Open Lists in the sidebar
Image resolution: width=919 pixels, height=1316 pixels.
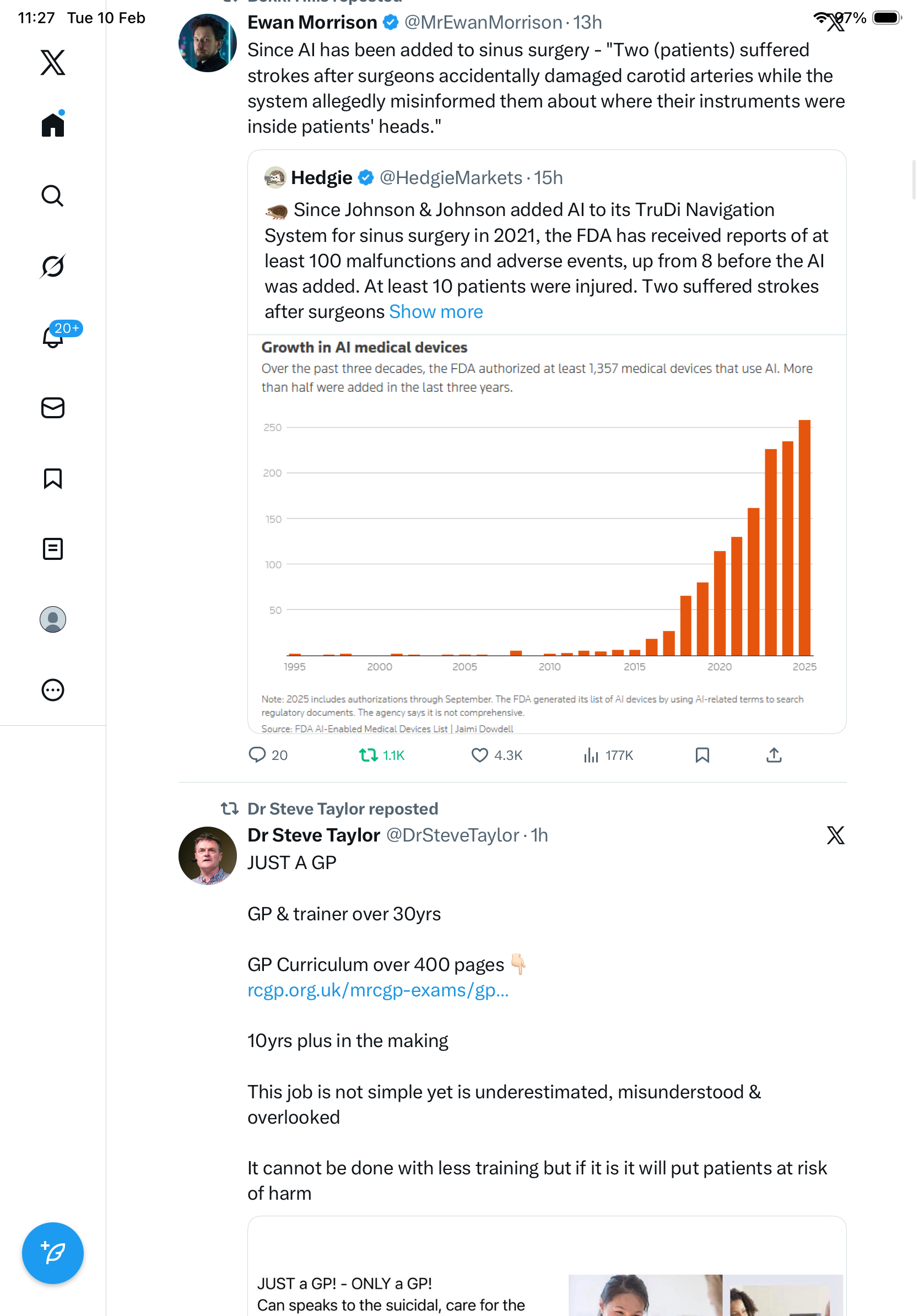[53, 549]
